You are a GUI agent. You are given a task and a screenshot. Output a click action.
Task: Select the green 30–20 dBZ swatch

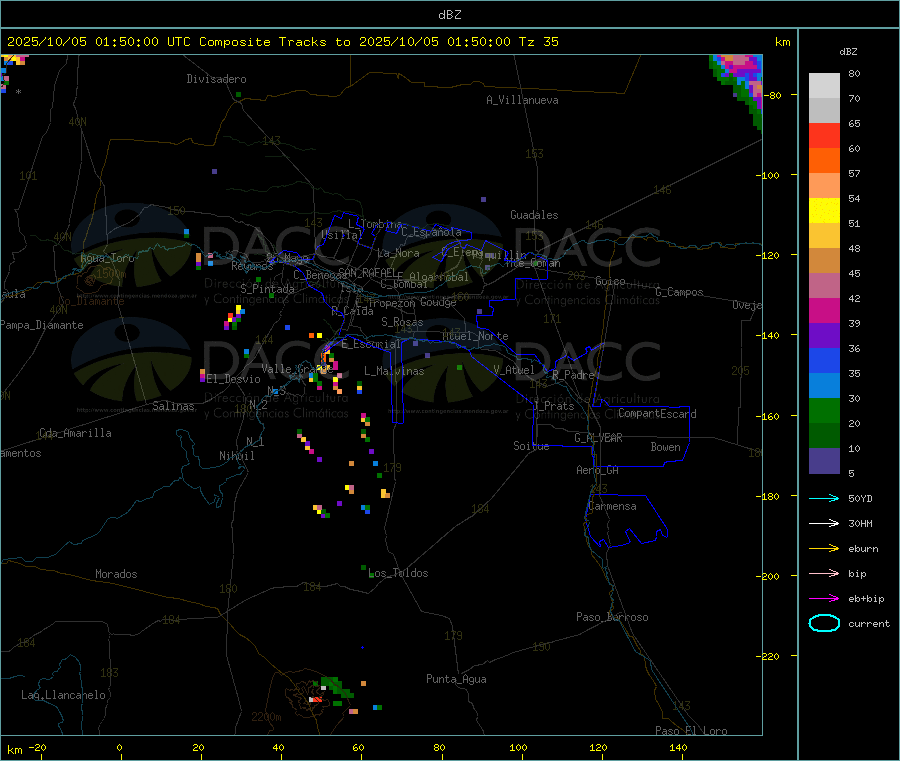(824, 410)
